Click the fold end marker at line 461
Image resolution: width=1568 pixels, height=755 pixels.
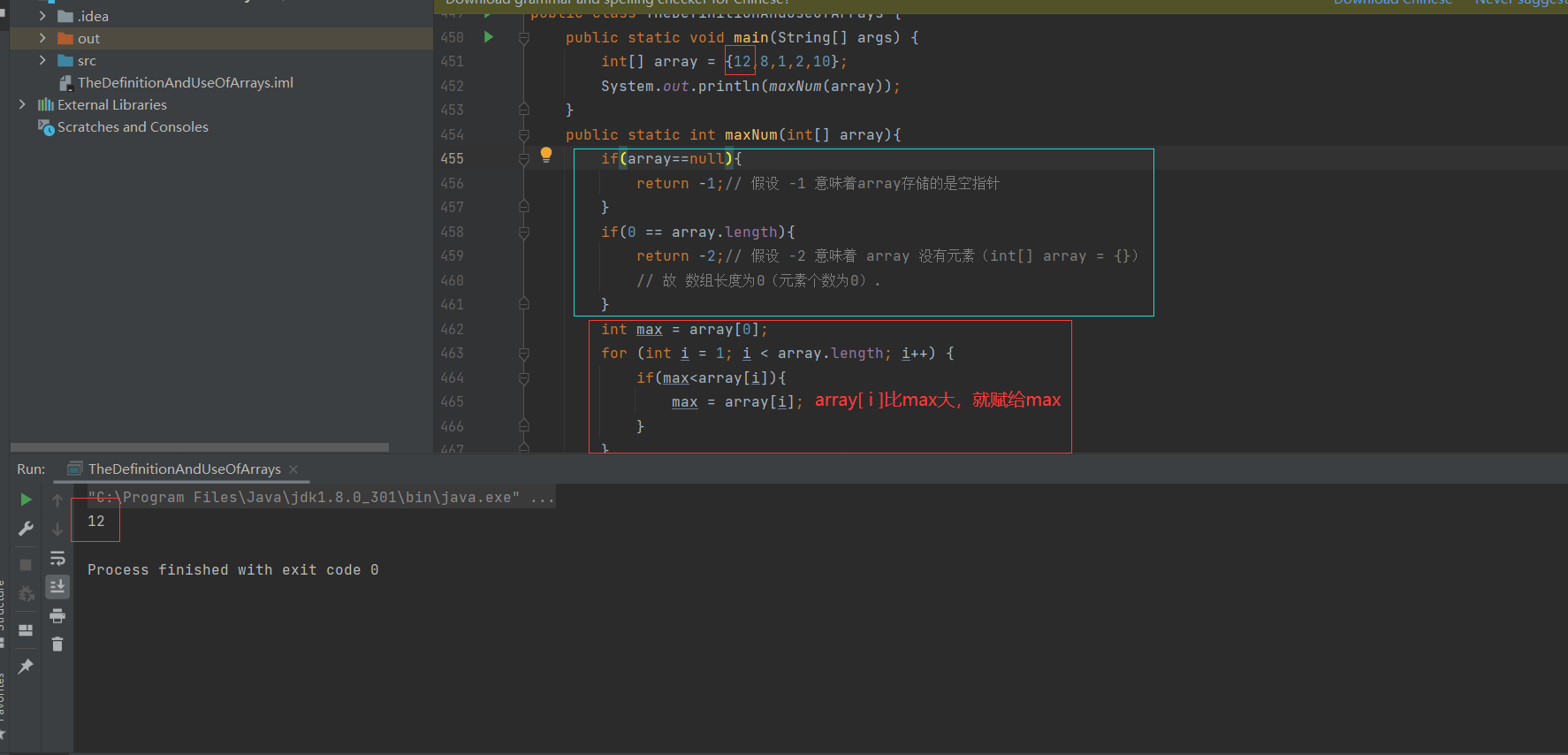523,303
